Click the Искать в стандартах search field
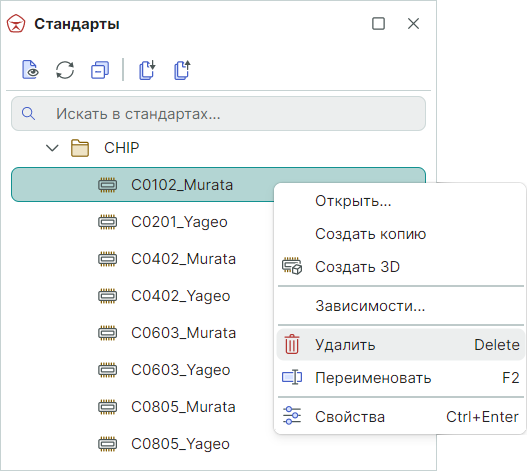The image size is (527, 471). (218, 114)
